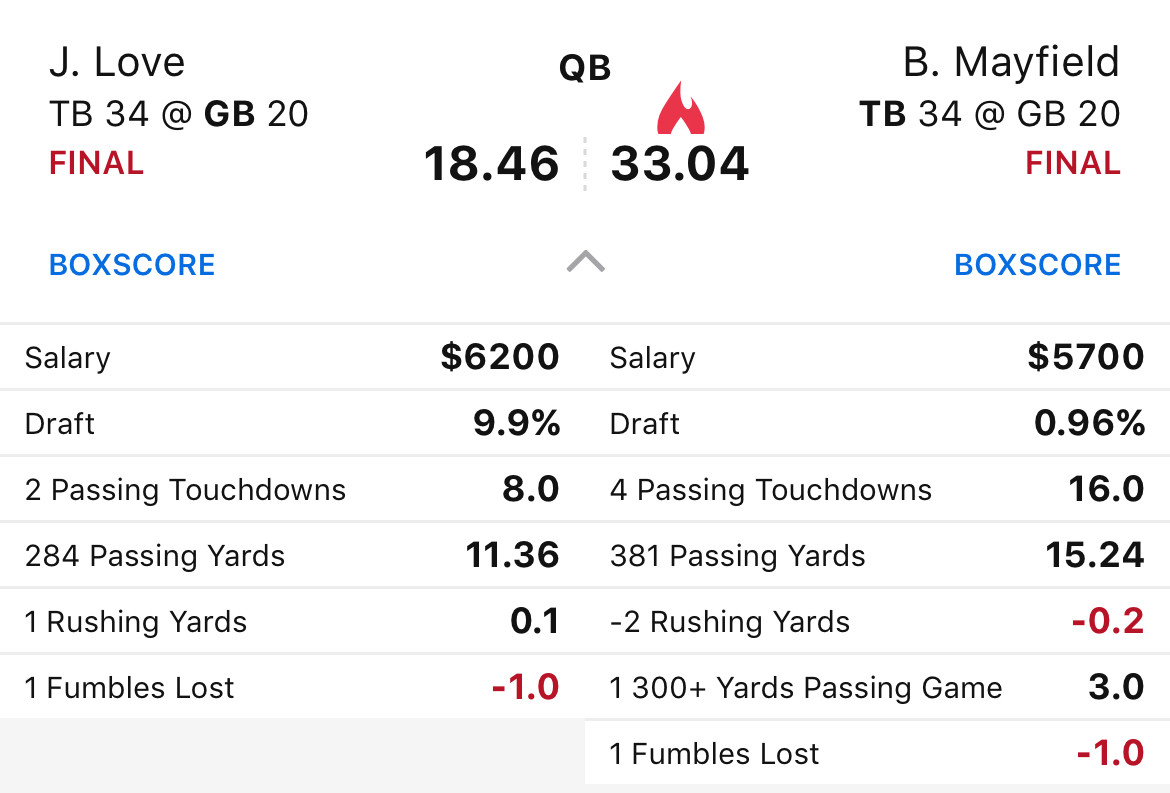Click J. Love's 18.46 fantasy score
Viewport: 1170px width, 793px height.
(x=491, y=164)
